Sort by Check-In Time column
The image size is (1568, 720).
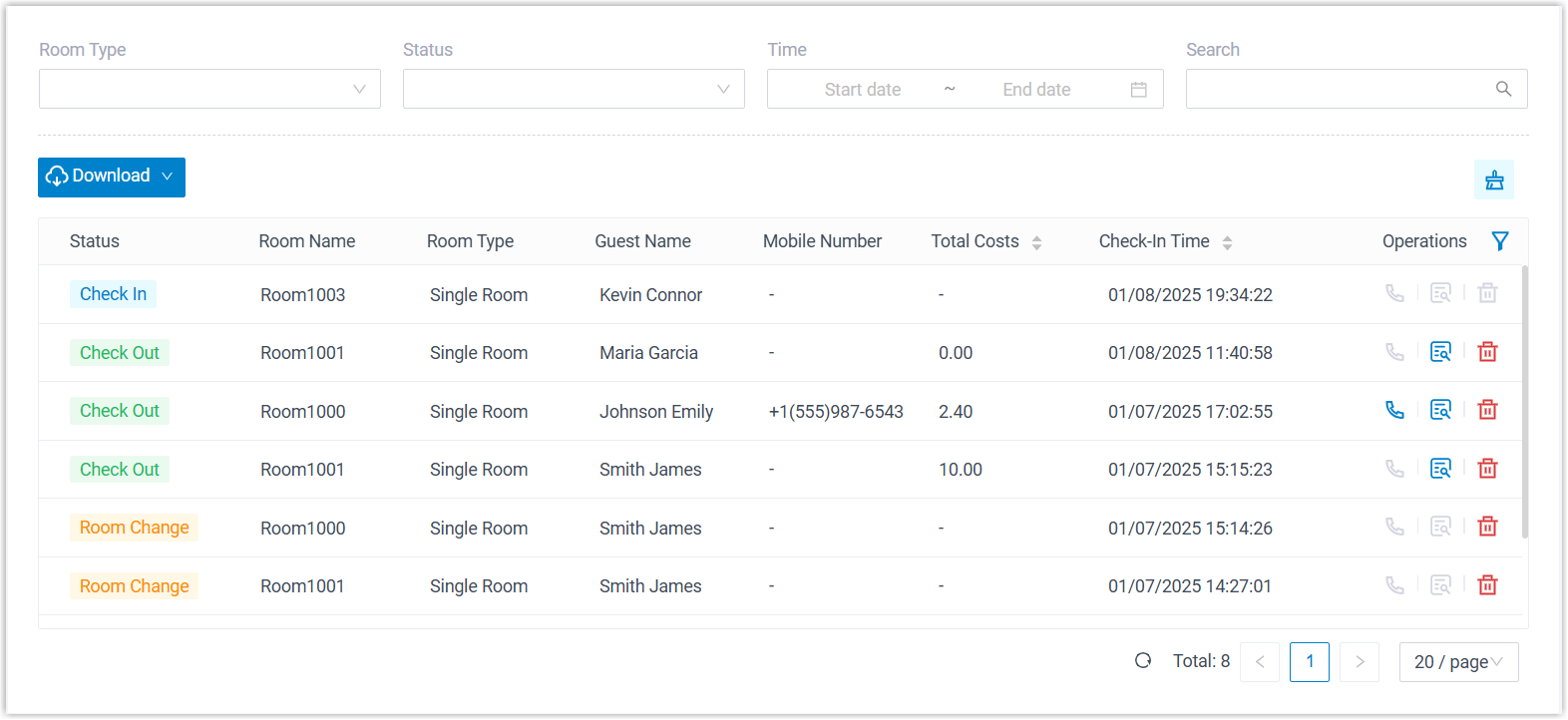coord(1227,242)
